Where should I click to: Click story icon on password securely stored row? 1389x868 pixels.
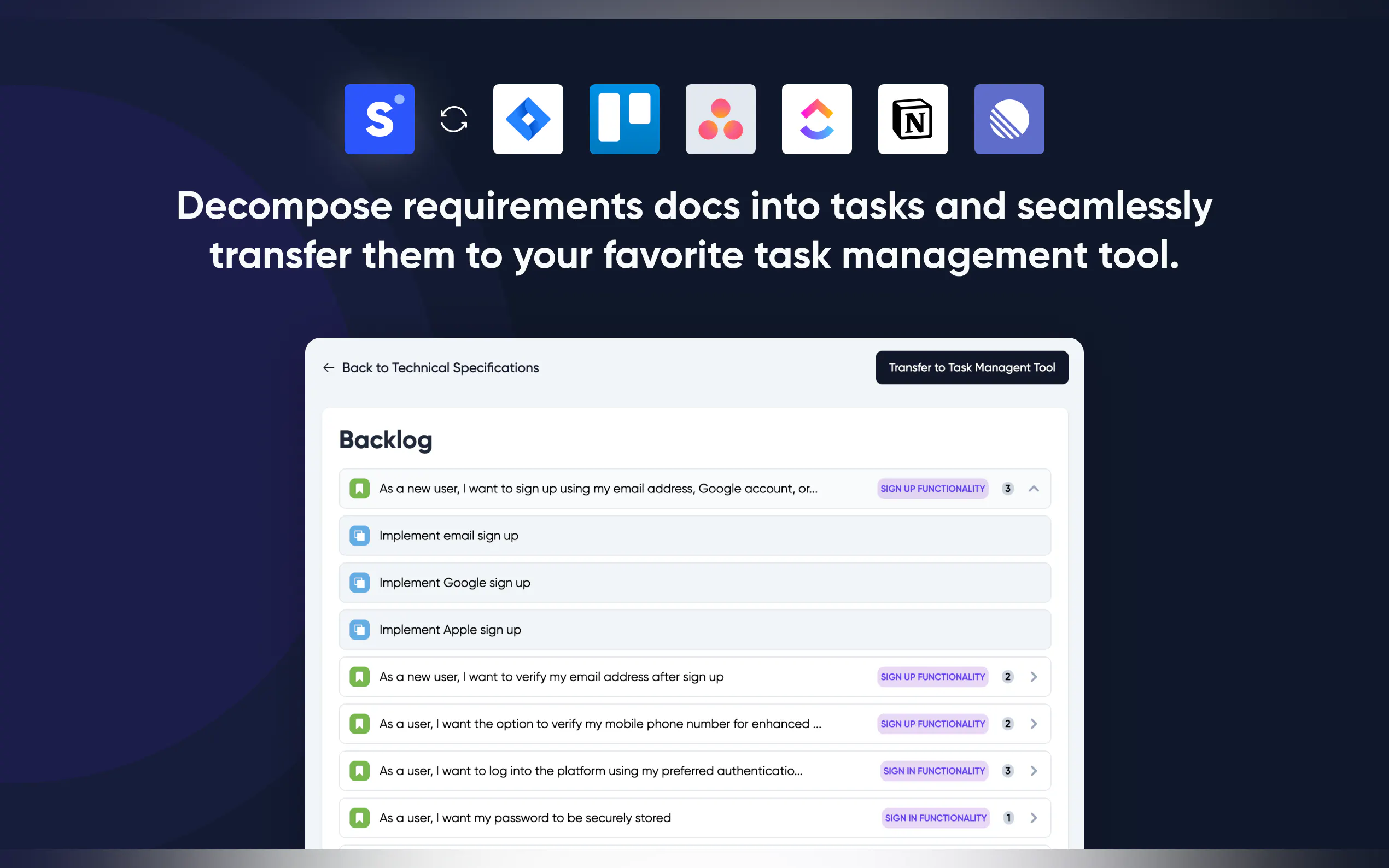(x=359, y=818)
